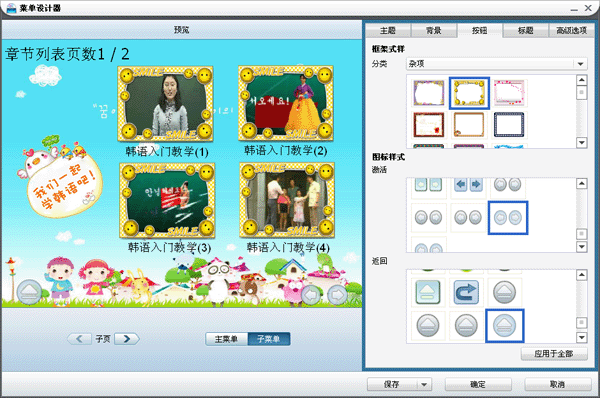Choose the purple flower frame style

tap(429, 93)
